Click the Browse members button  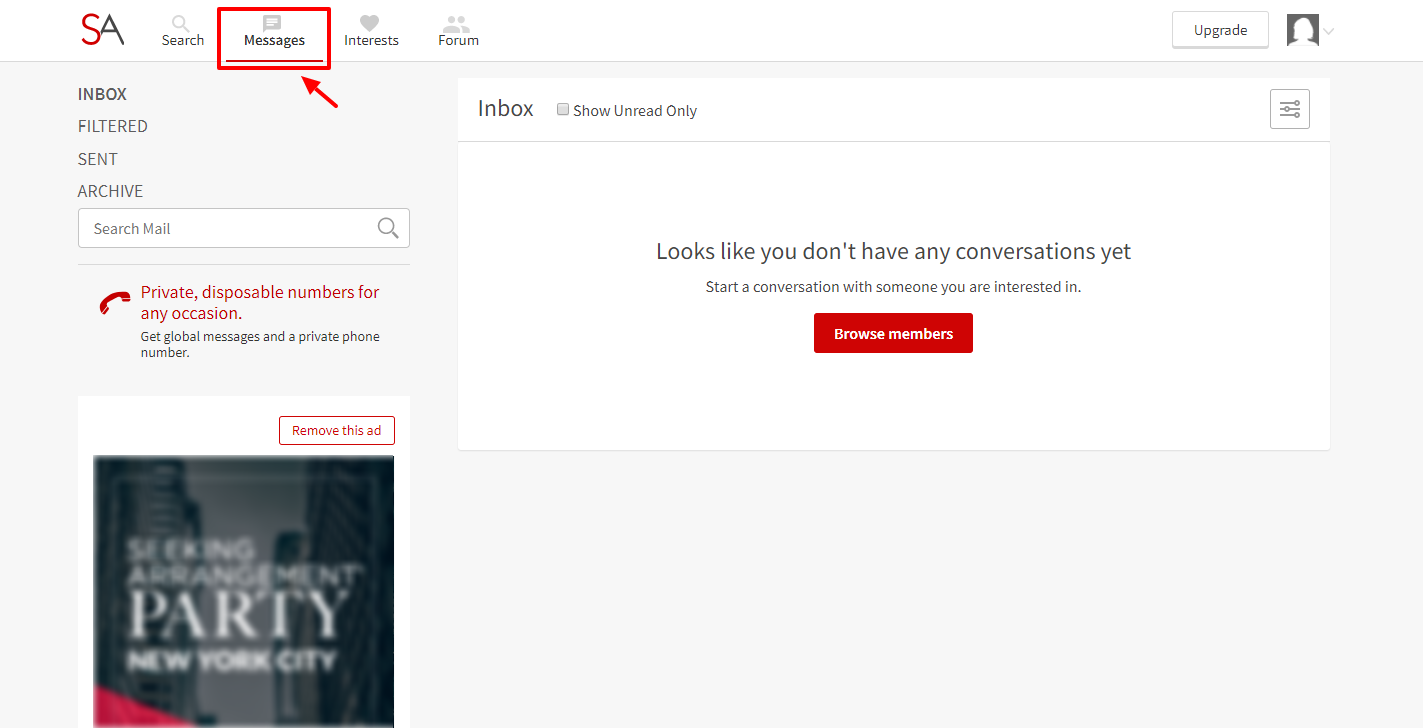coord(893,333)
